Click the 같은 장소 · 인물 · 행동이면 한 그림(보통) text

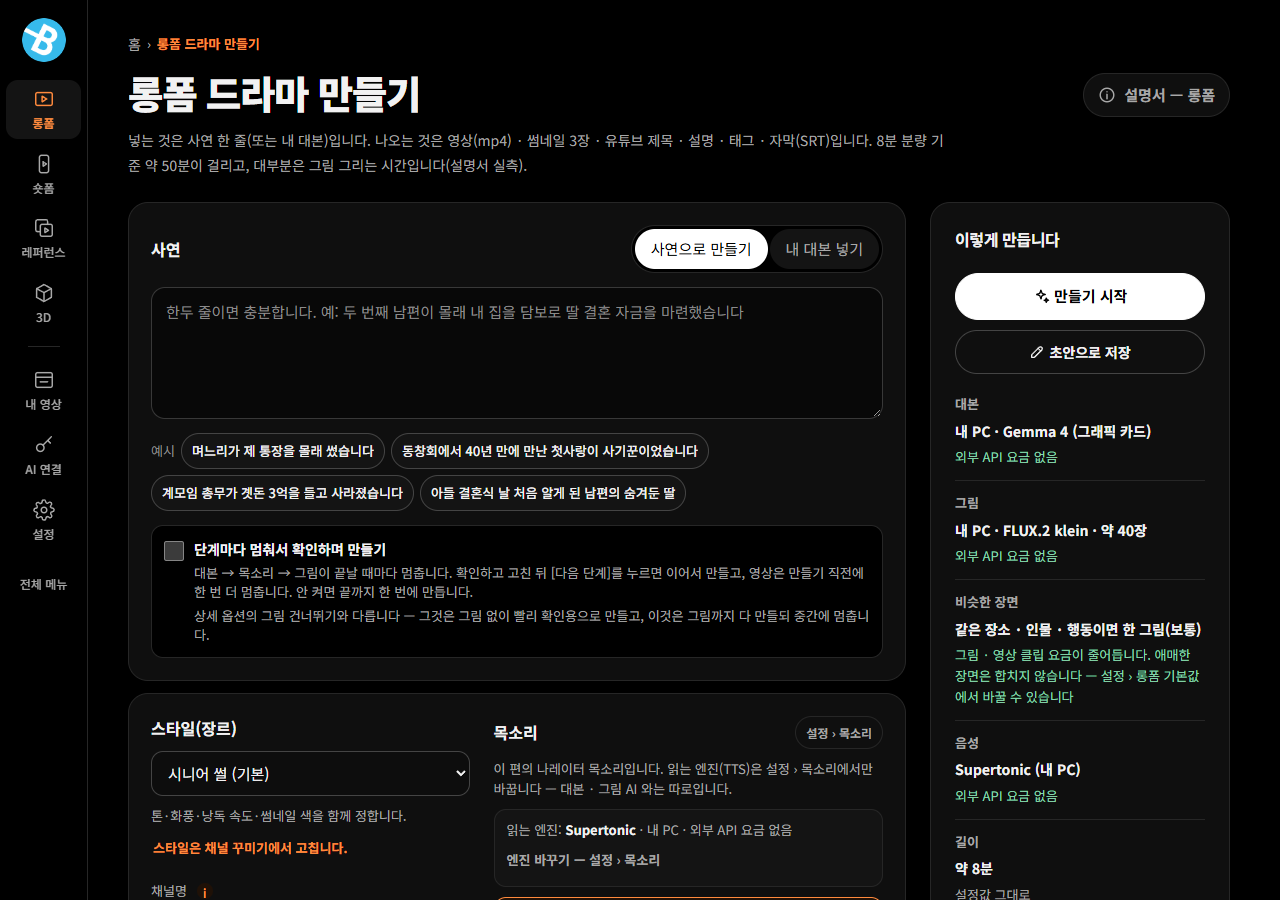(x=1078, y=630)
